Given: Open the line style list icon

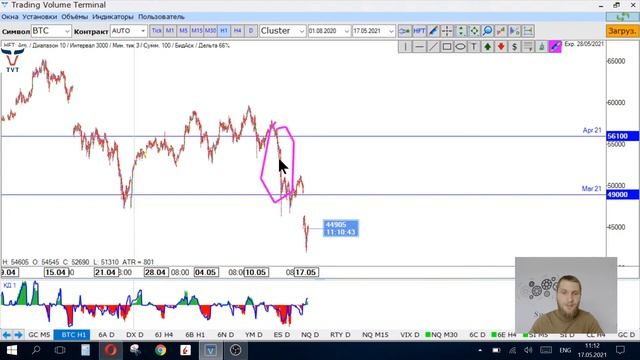Looking at the screenshot, I should (528, 47).
